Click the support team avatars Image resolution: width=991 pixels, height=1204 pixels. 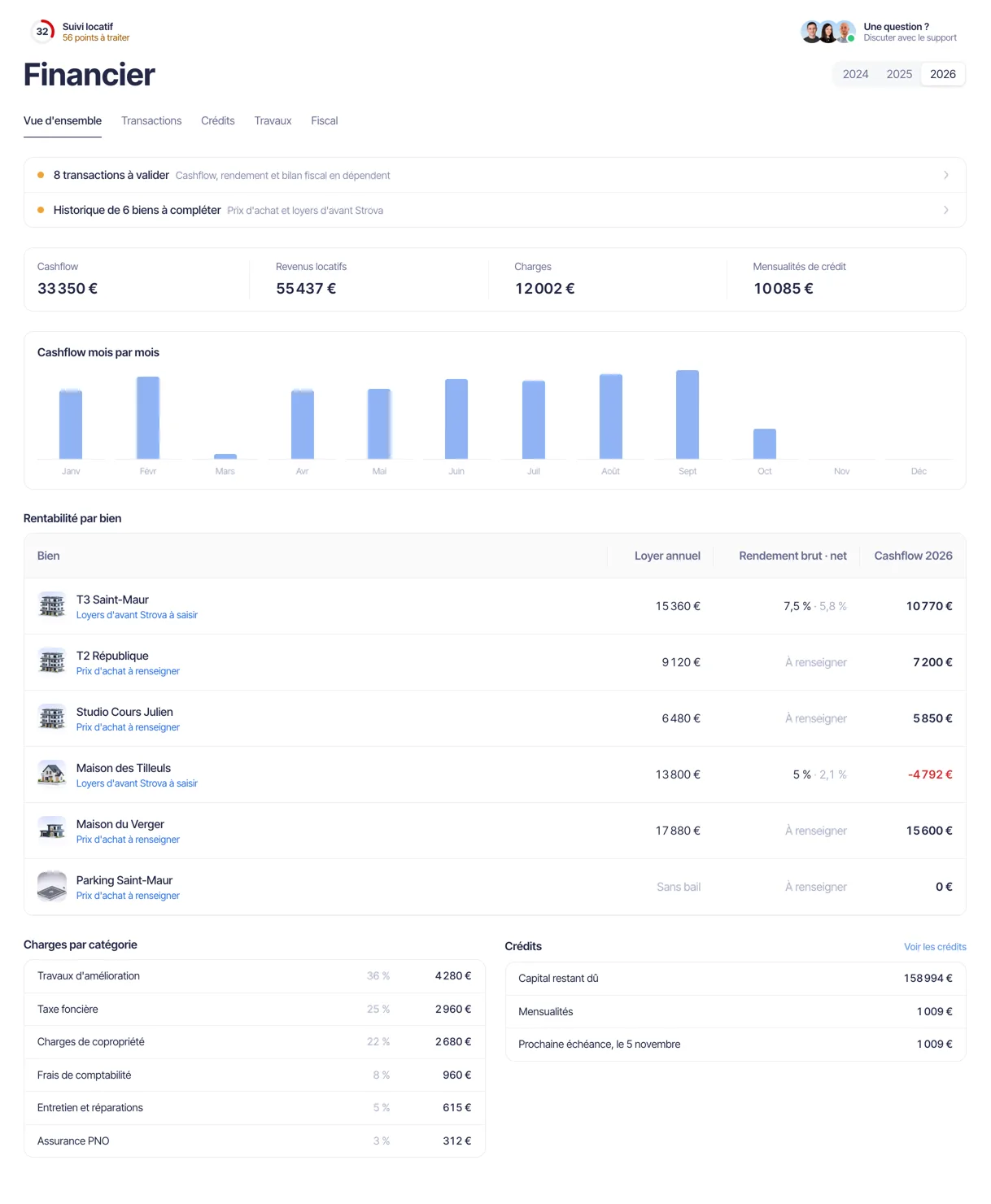tap(827, 32)
